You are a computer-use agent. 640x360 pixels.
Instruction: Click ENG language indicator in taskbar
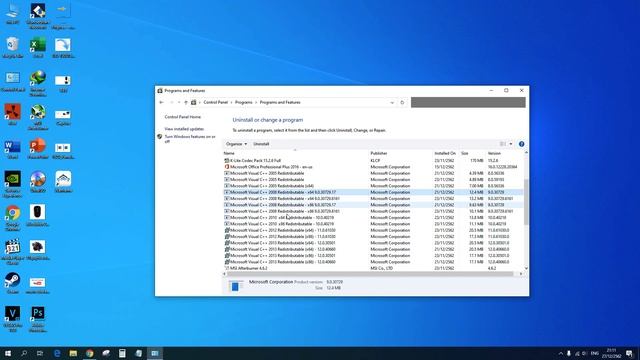pos(595,353)
